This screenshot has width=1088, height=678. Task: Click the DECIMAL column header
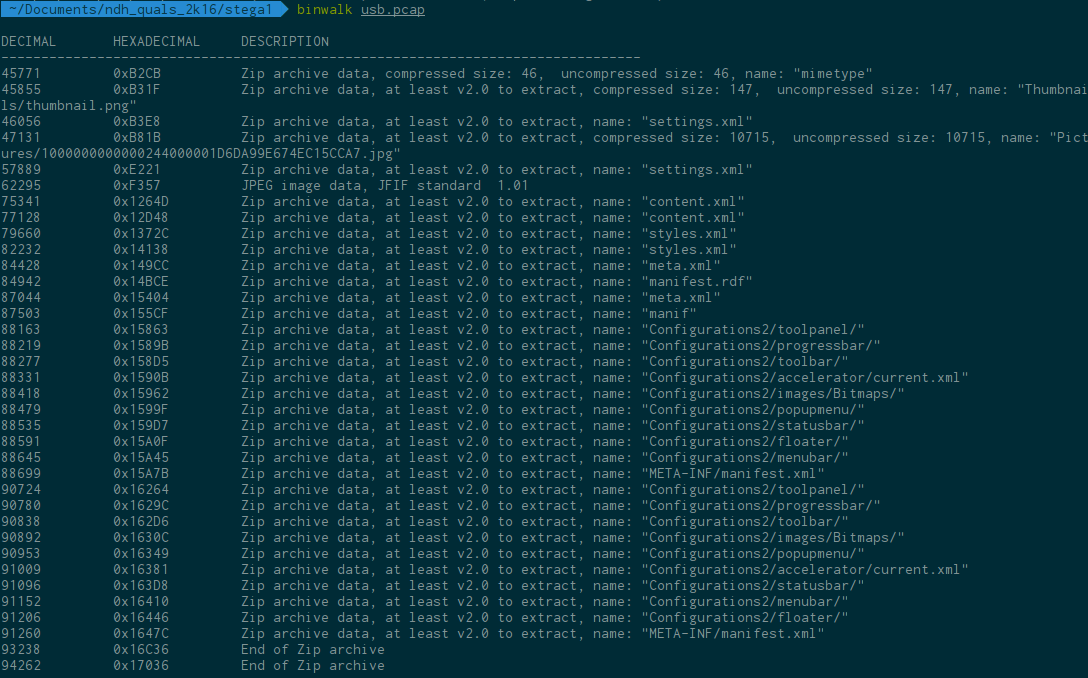[28, 42]
